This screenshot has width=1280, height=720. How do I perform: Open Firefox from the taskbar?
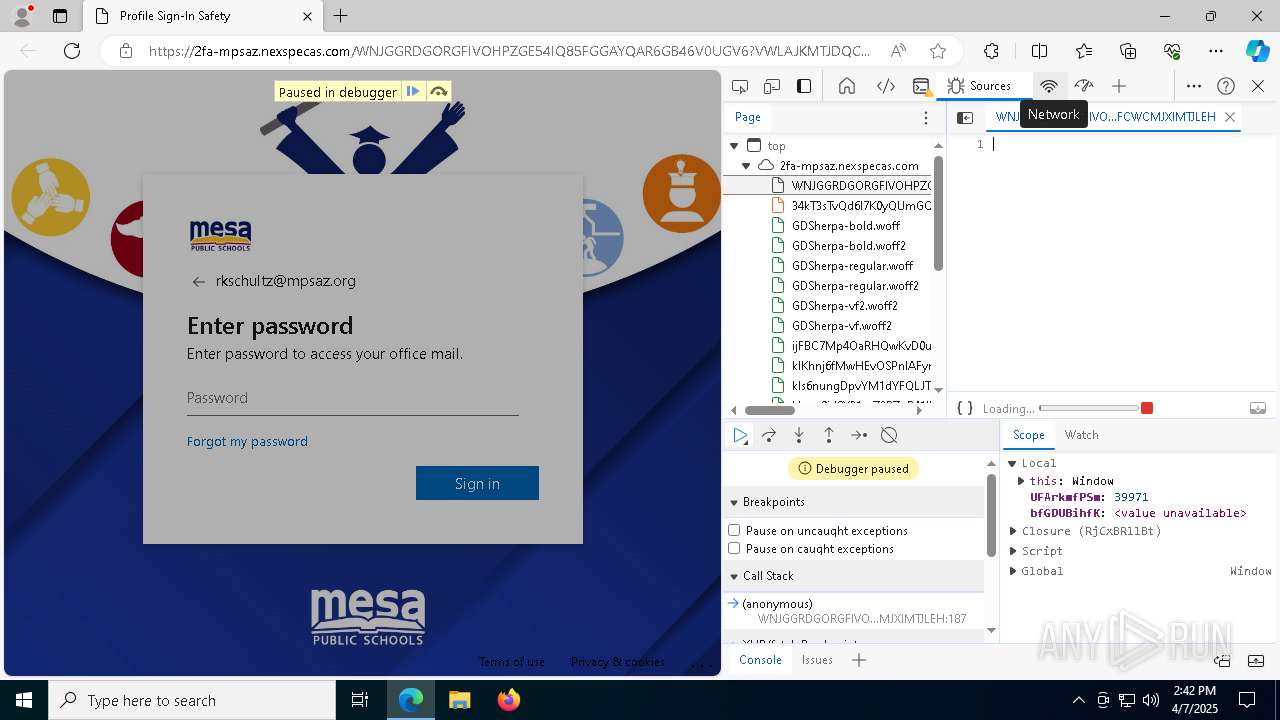coord(508,700)
